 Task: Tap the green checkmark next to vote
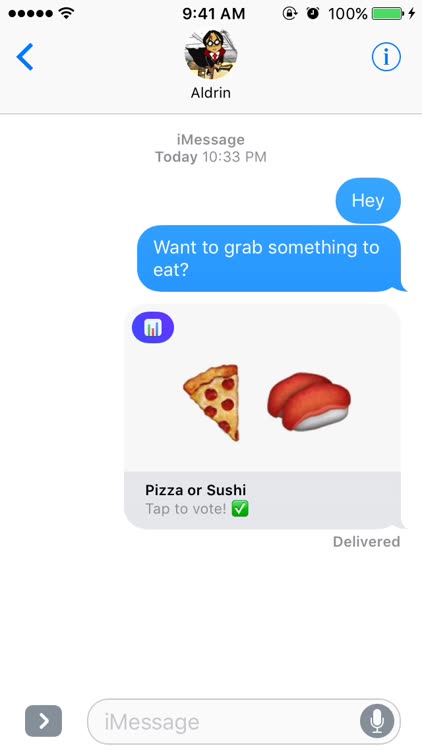[240, 509]
